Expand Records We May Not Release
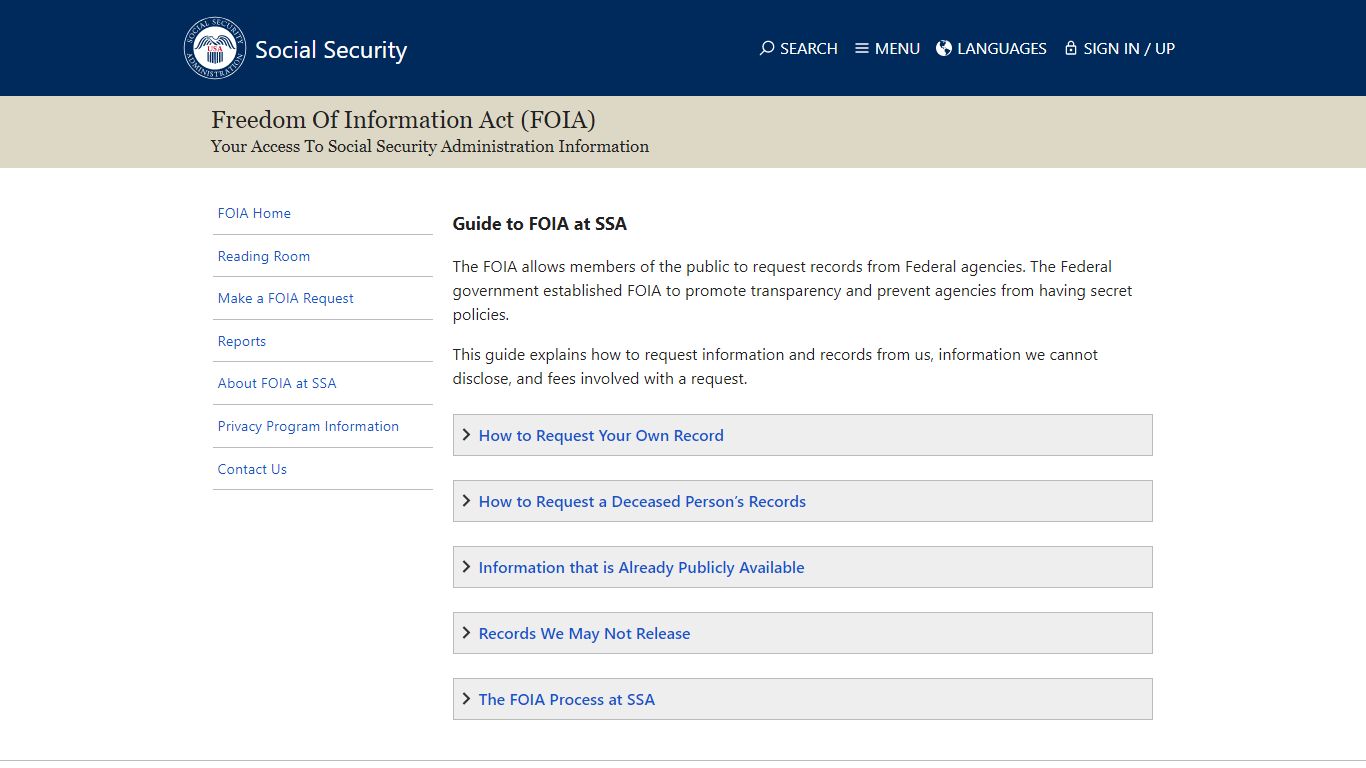Viewport: 1366px width, 768px height. point(802,633)
